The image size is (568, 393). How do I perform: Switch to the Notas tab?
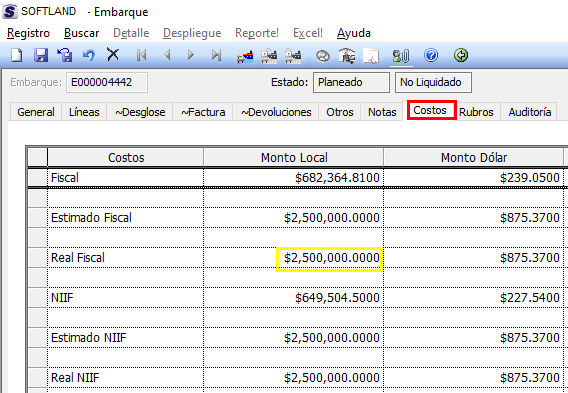tap(382, 112)
